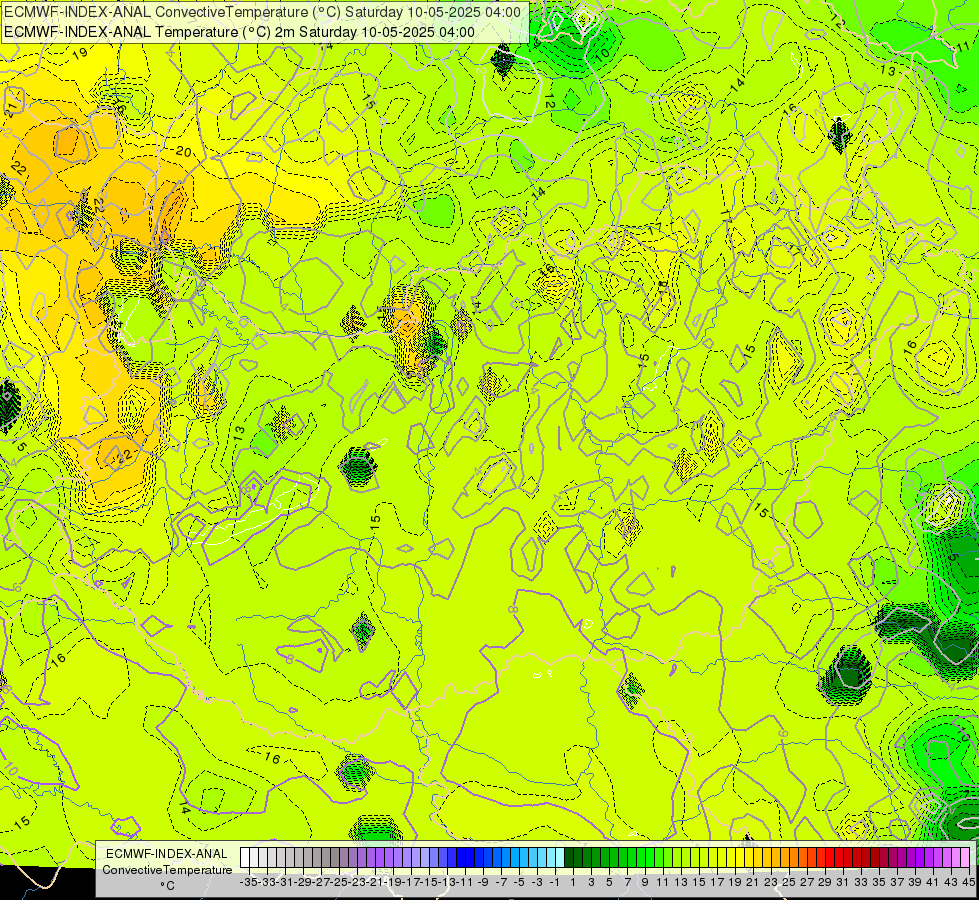Image resolution: width=979 pixels, height=900 pixels.
Task: Click the Temperature 2m title line
Action: click(239, 32)
